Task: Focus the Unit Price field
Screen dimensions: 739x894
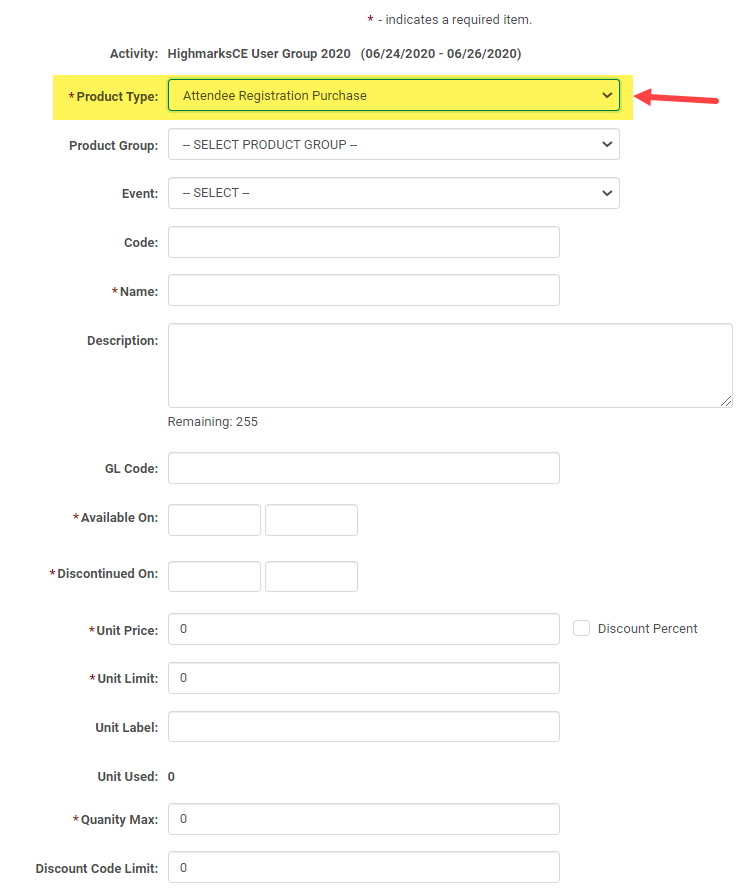Action: (363, 629)
